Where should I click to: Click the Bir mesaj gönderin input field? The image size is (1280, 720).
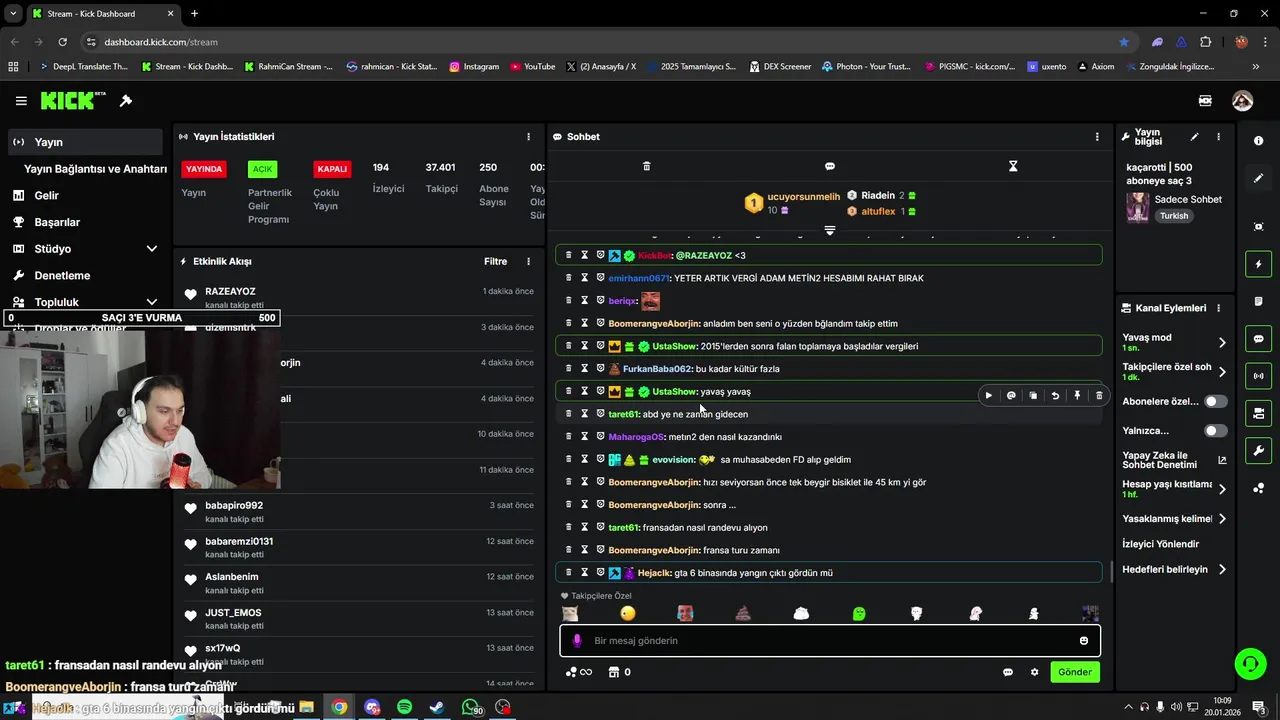tap(830, 641)
